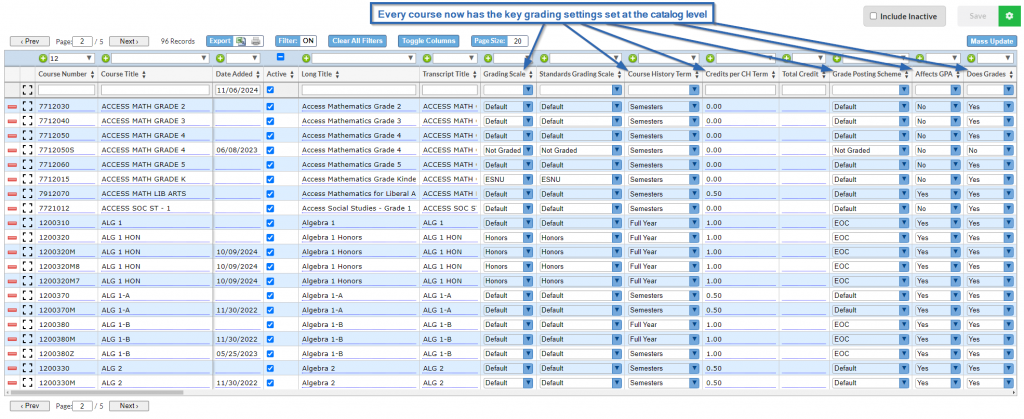Change Affects GPA dropdown for course 7712040
The image size is (1024, 419).
tap(955, 120)
